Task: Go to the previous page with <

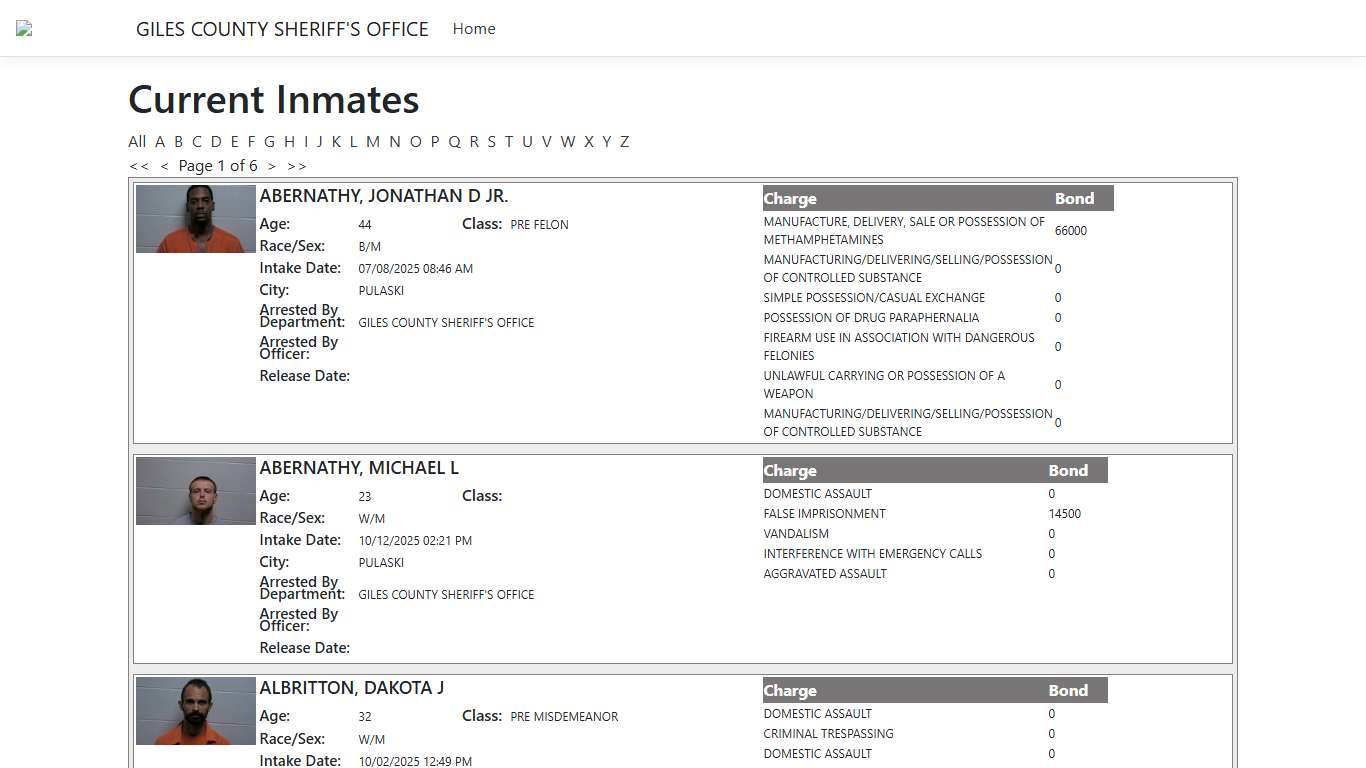Action: 165,165
